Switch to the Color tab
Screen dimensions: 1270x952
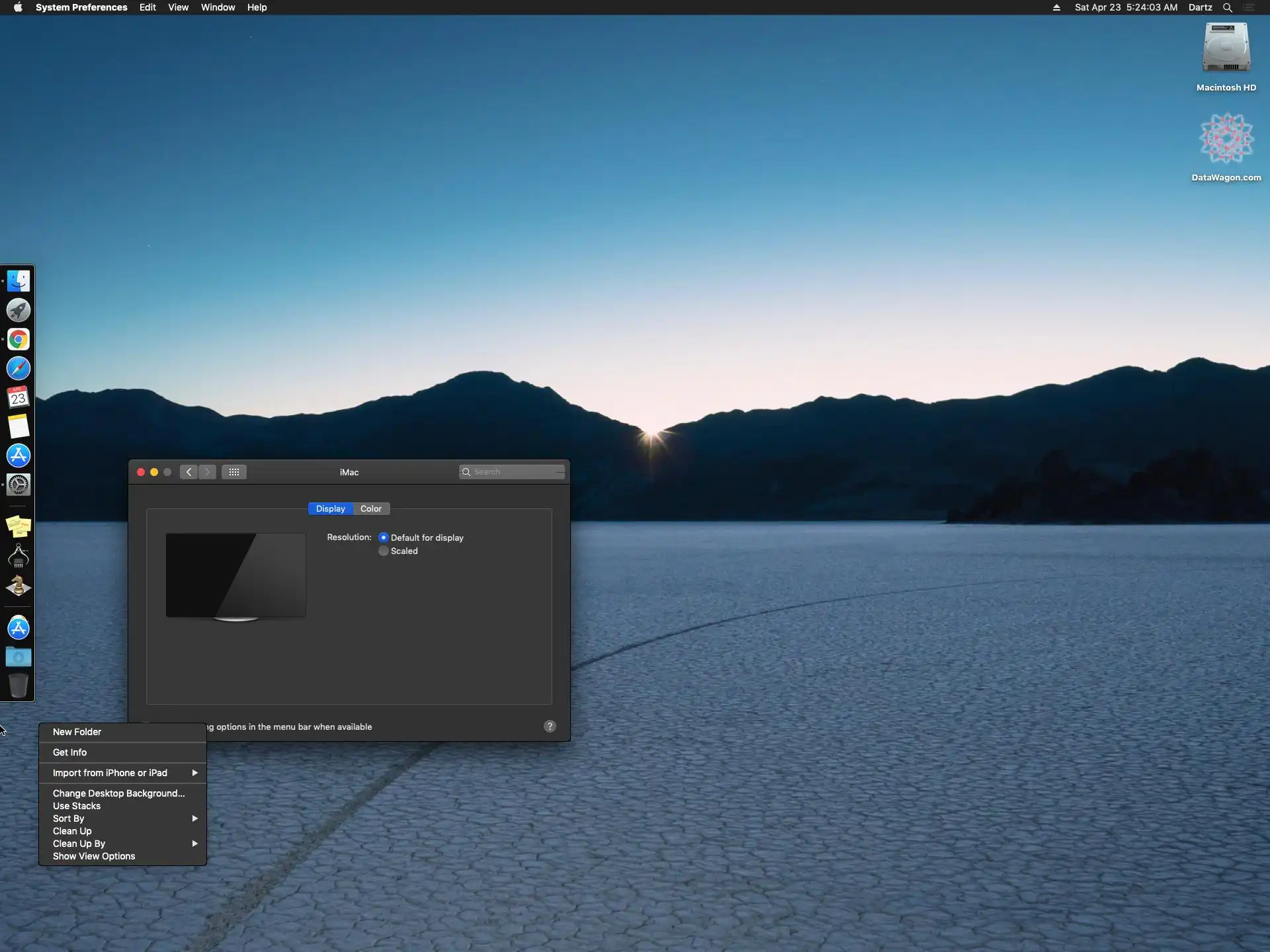[x=371, y=508]
